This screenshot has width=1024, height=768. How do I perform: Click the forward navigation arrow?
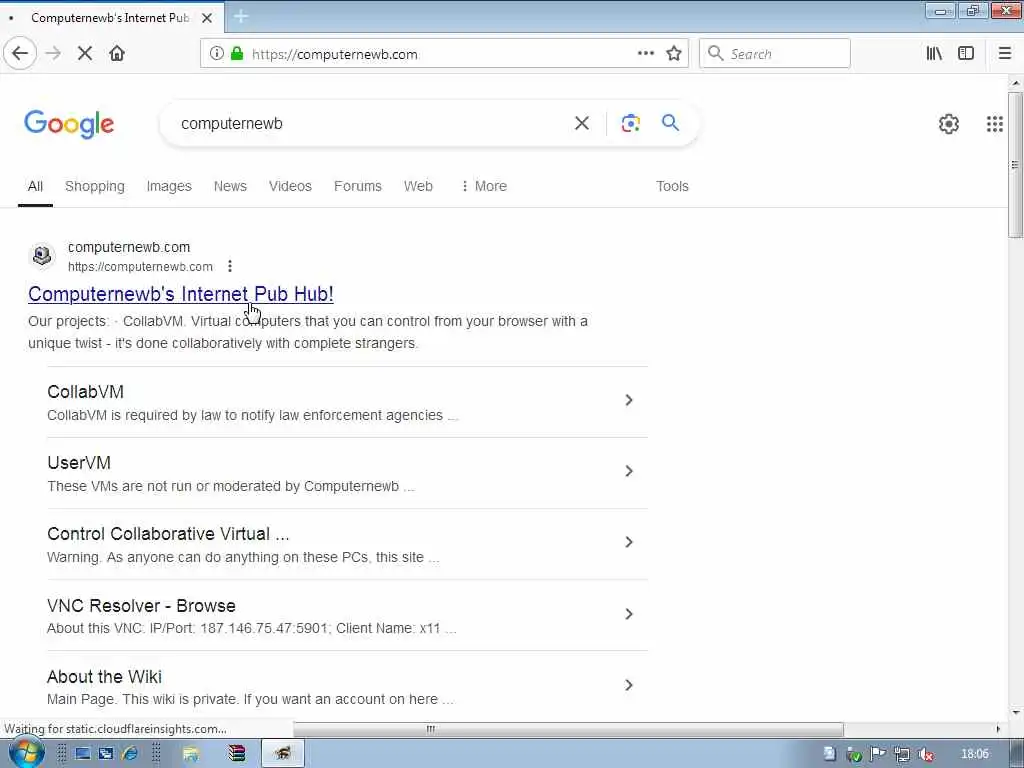click(x=53, y=54)
